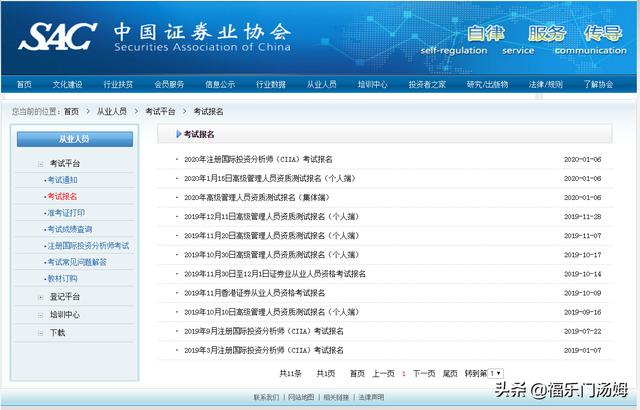Open the 教材订购 sidebar link
The width and height of the screenshot is (640, 410).
click(x=62, y=279)
